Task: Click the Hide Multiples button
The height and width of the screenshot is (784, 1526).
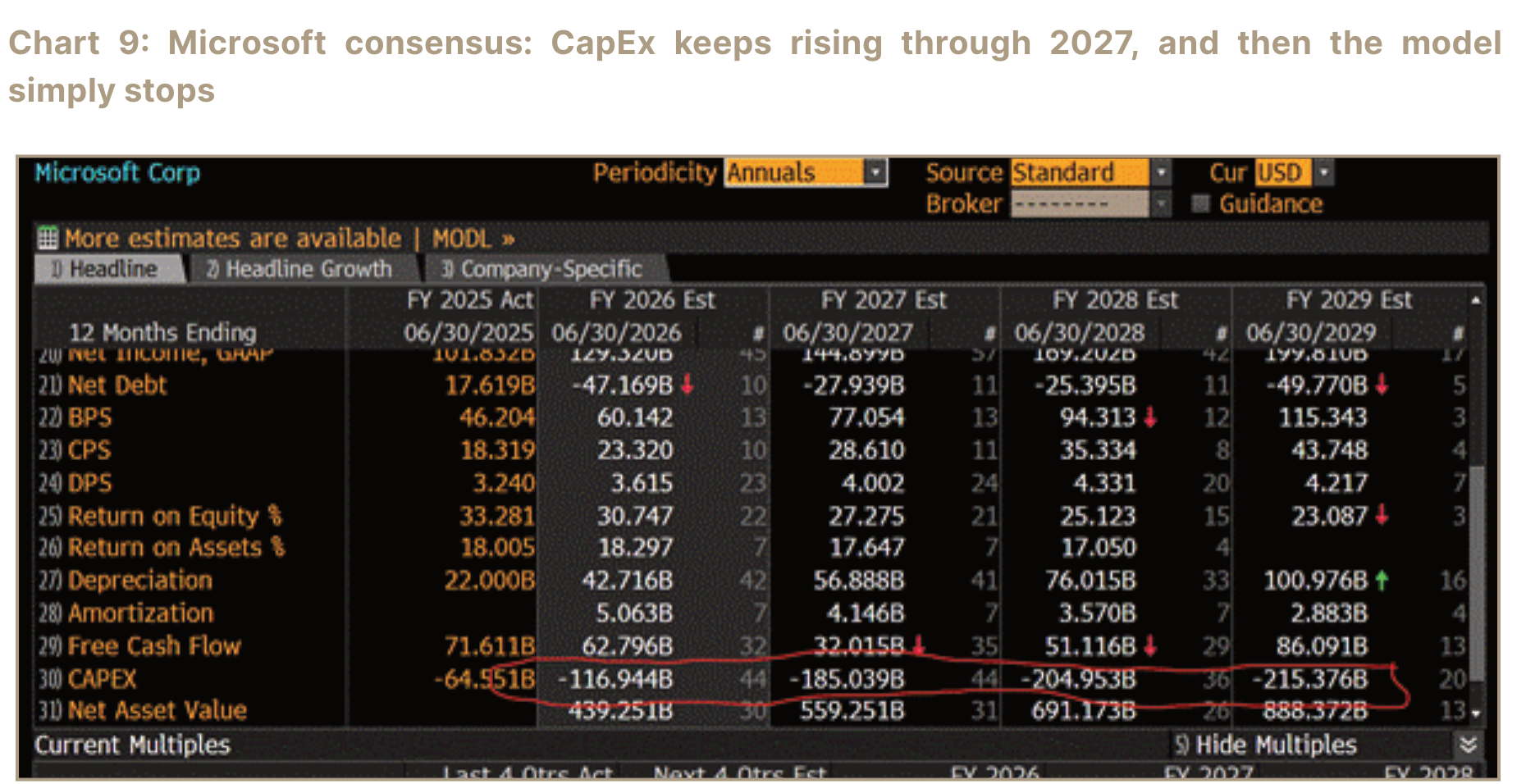Action: pyautogui.click(x=1265, y=745)
